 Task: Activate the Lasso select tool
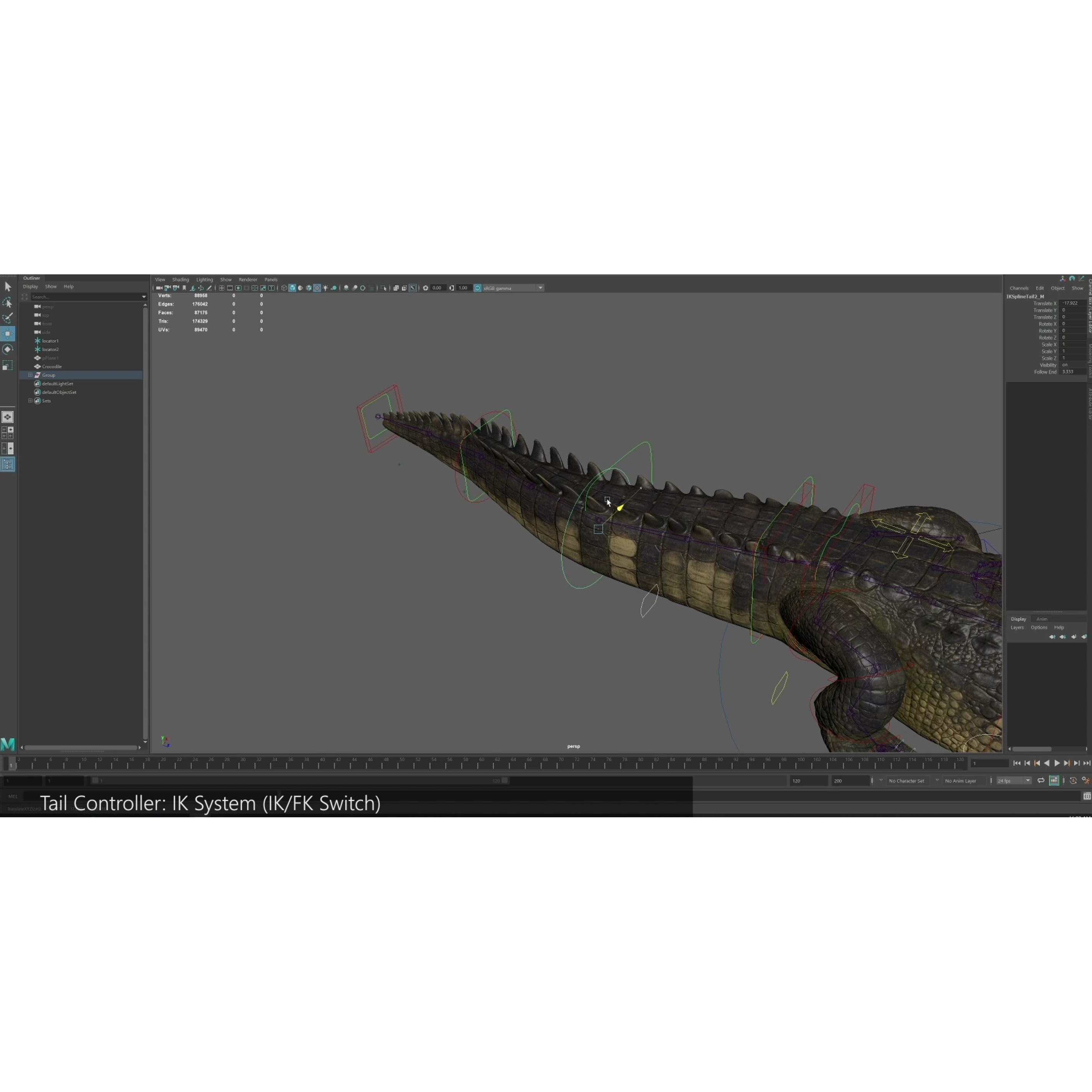(7, 302)
